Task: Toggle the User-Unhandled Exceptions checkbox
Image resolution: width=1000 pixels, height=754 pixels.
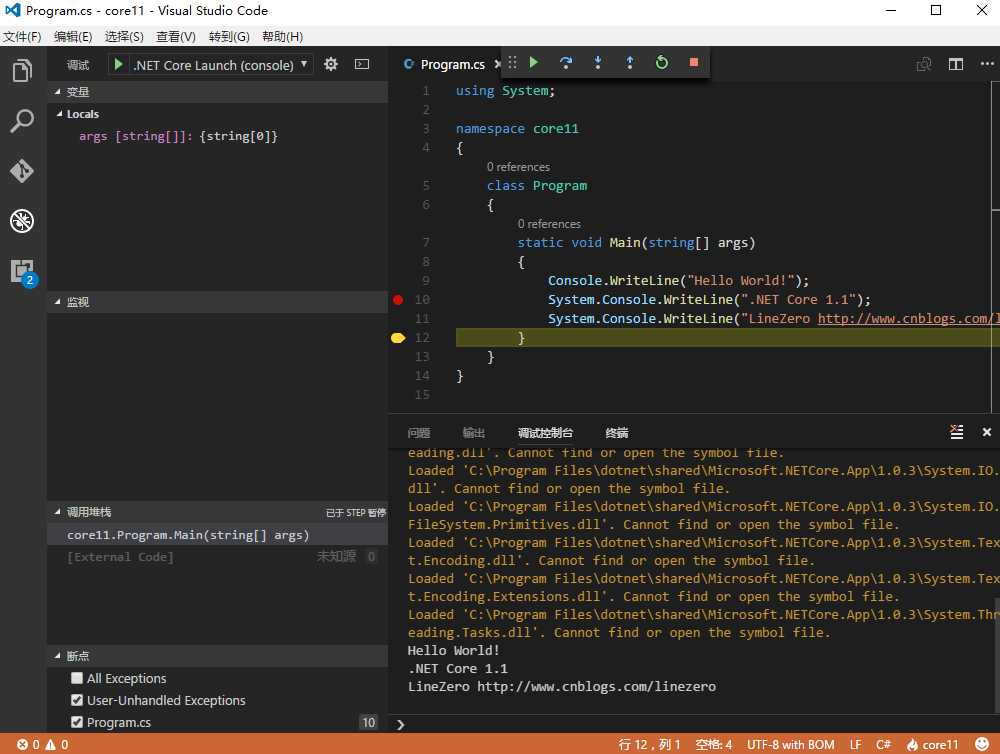Action: point(77,700)
